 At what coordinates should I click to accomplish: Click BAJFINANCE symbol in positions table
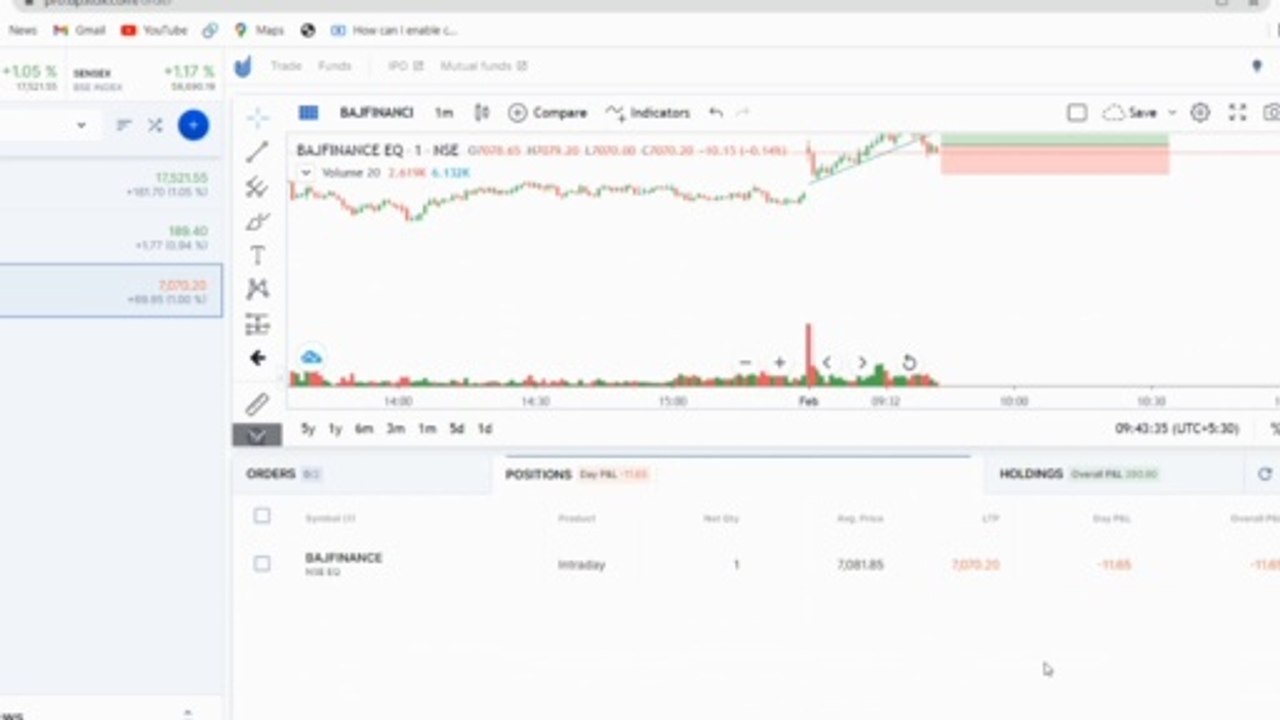pos(344,558)
